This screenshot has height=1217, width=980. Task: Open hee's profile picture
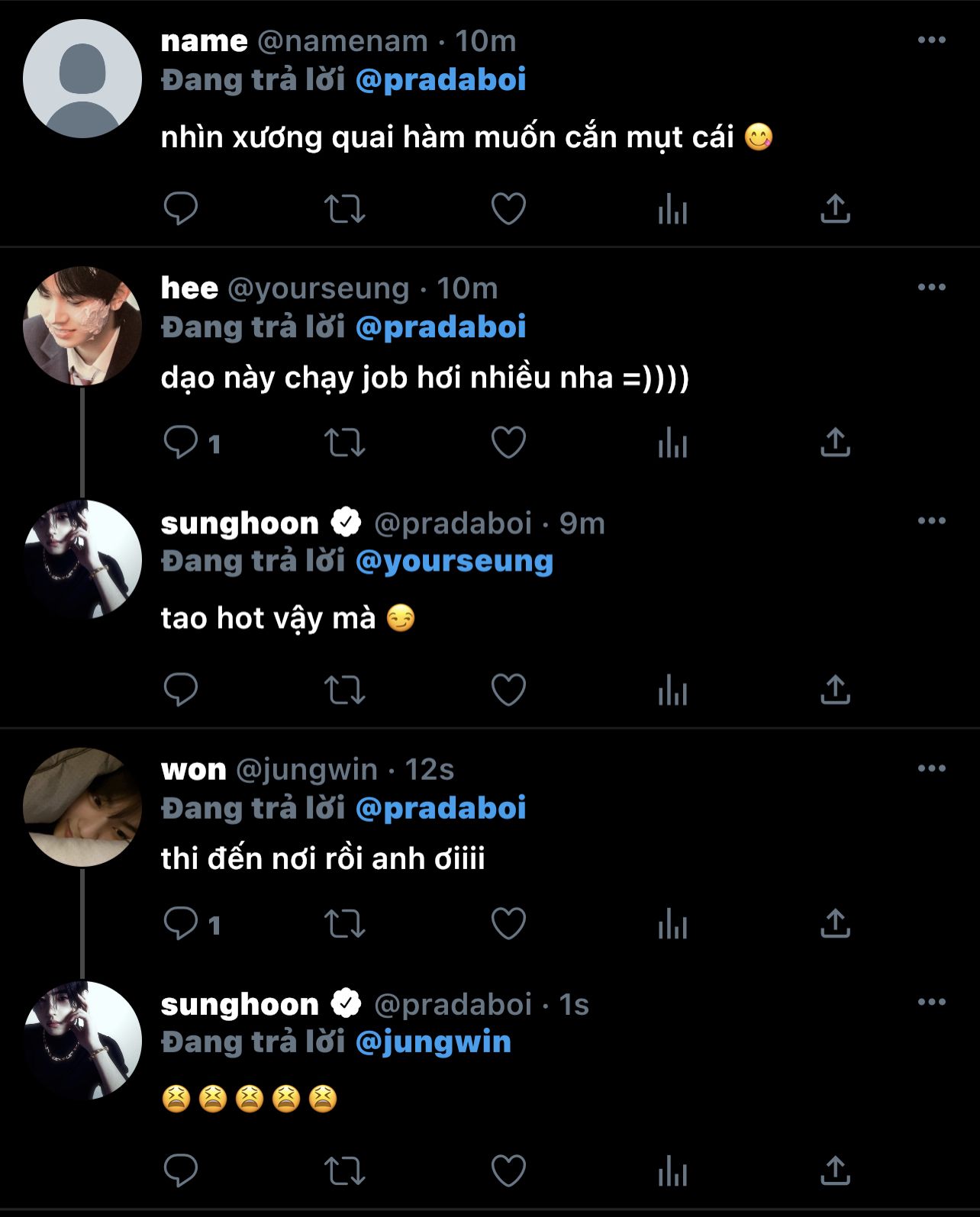pyautogui.click(x=82, y=326)
